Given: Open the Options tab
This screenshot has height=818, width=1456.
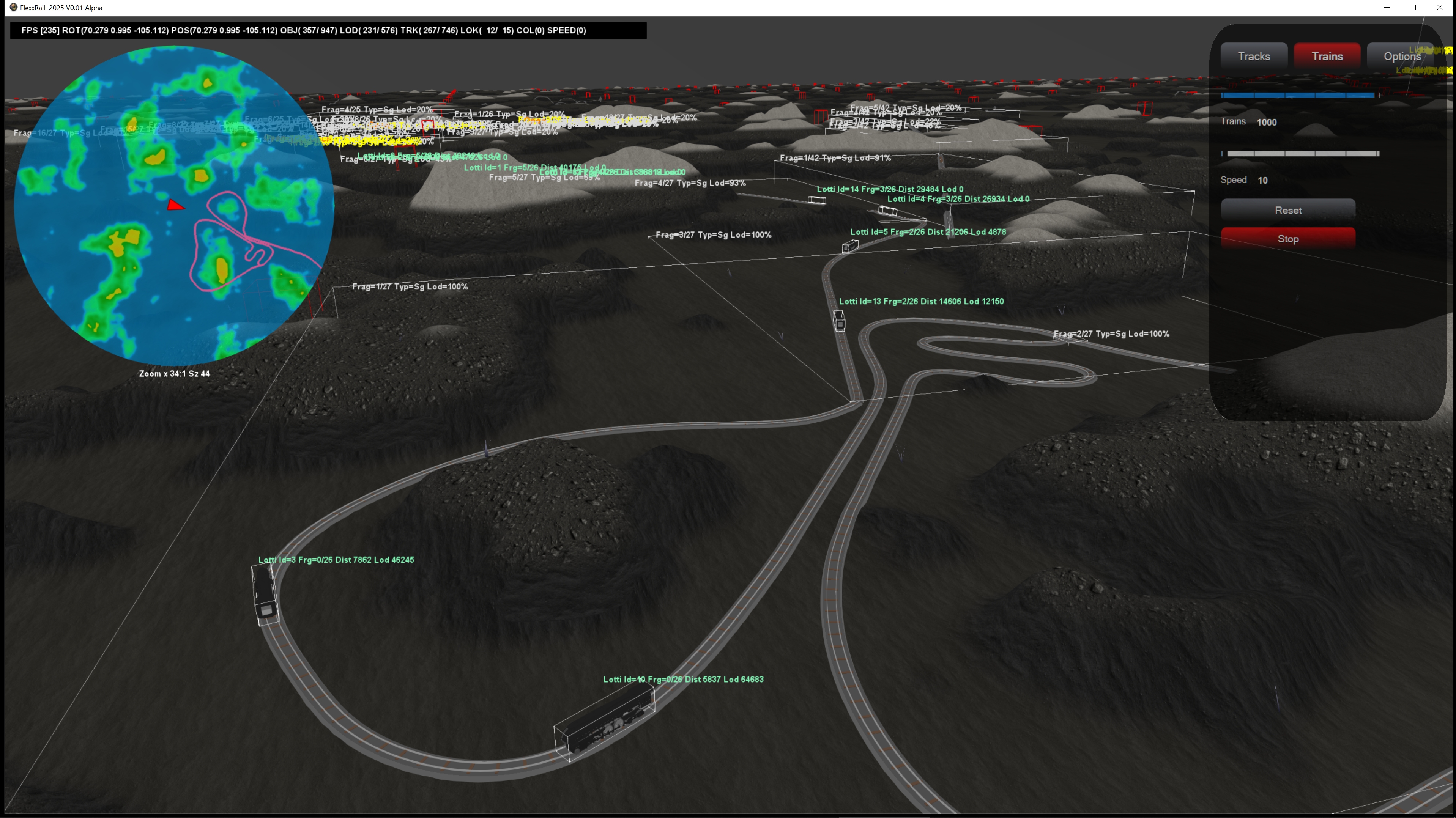Looking at the screenshot, I should click(1401, 56).
